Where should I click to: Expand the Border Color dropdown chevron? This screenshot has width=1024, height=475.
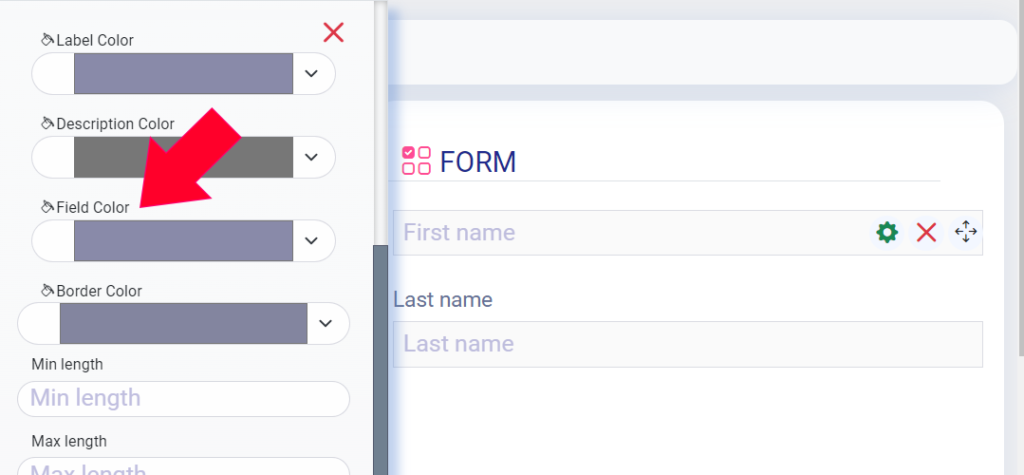[x=325, y=323]
